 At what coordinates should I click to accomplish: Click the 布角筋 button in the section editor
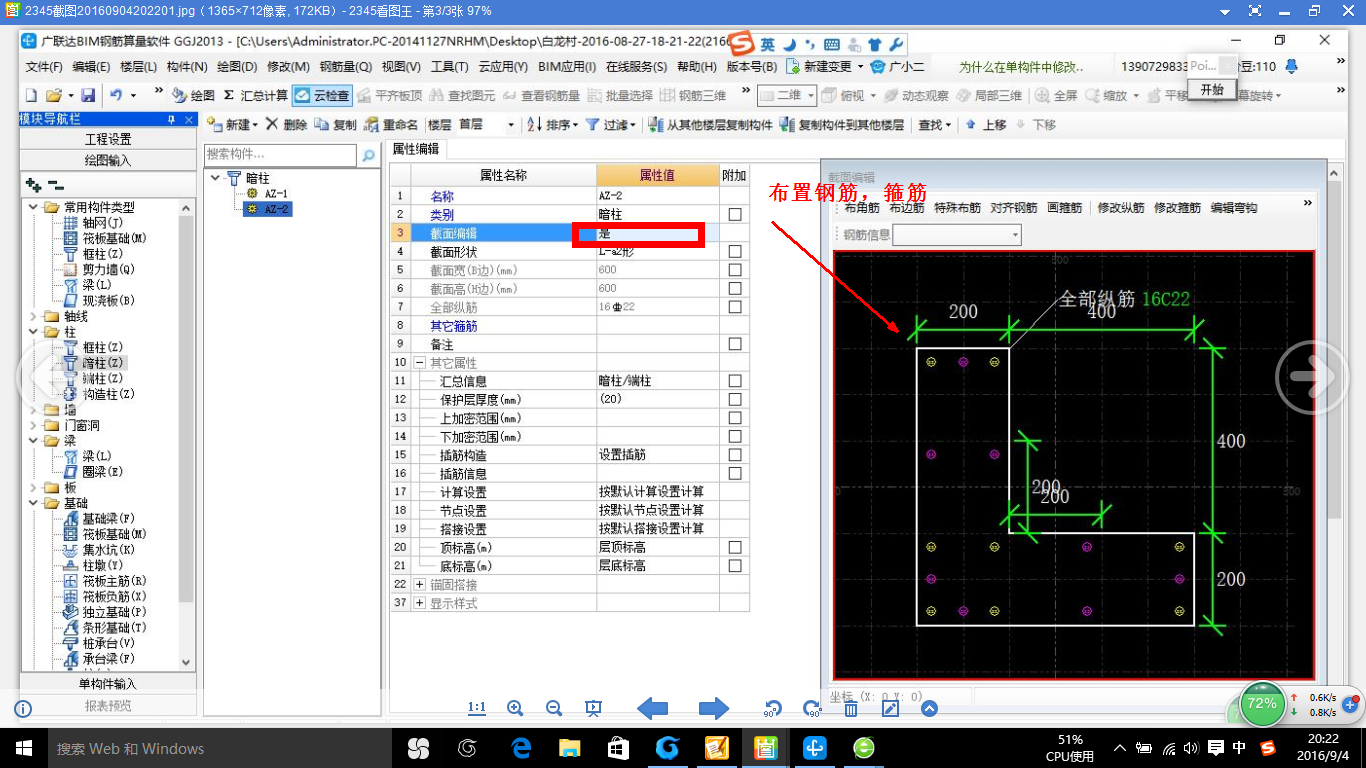coord(861,208)
